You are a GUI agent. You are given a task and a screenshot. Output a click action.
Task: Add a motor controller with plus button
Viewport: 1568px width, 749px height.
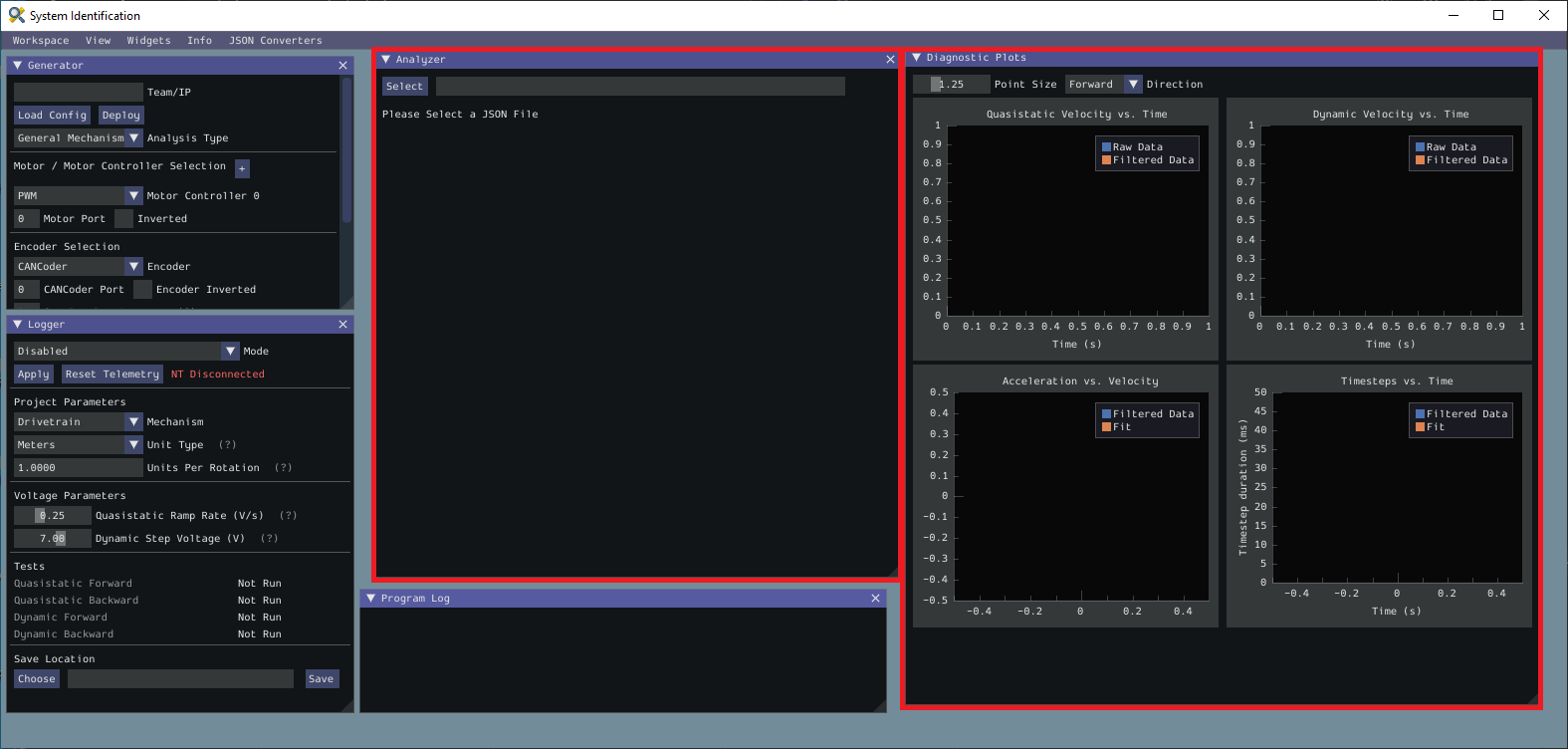tap(242, 168)
